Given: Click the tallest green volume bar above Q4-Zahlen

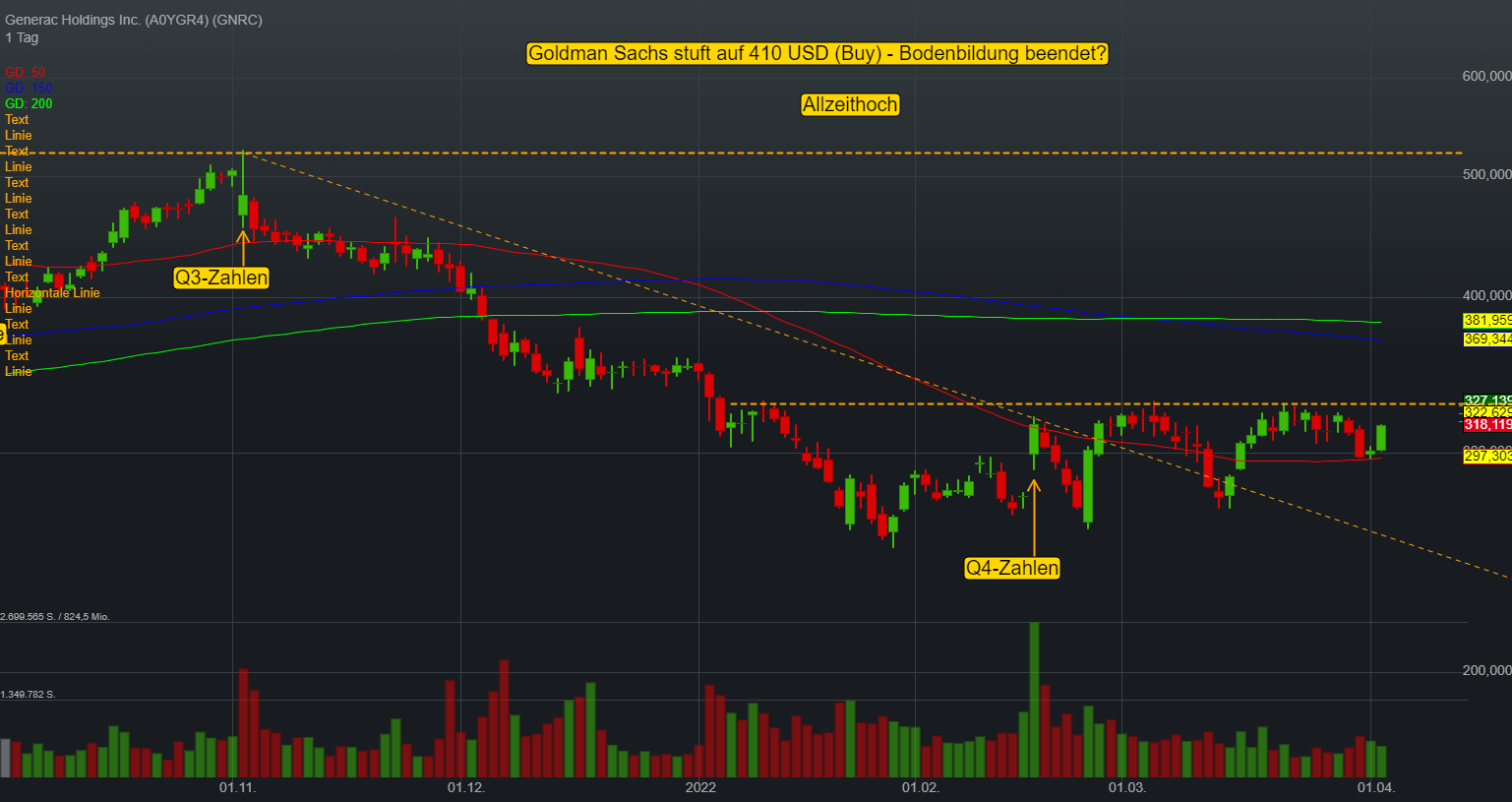Looking at the screenshot, I should (1034, 700).
